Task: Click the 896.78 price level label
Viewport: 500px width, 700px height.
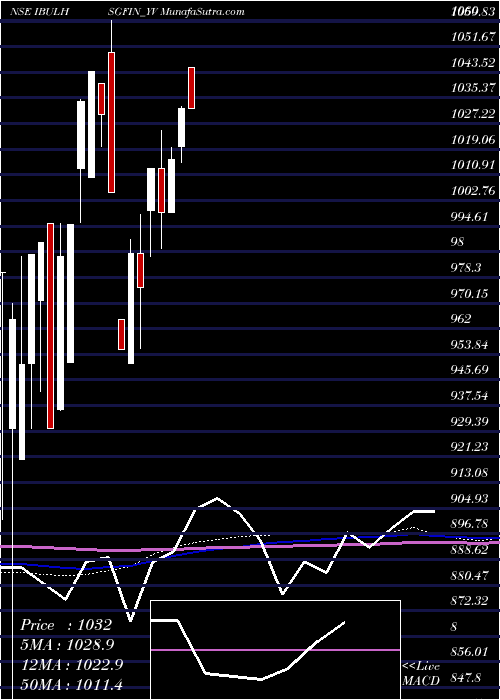Action: (x=470, y=524)
